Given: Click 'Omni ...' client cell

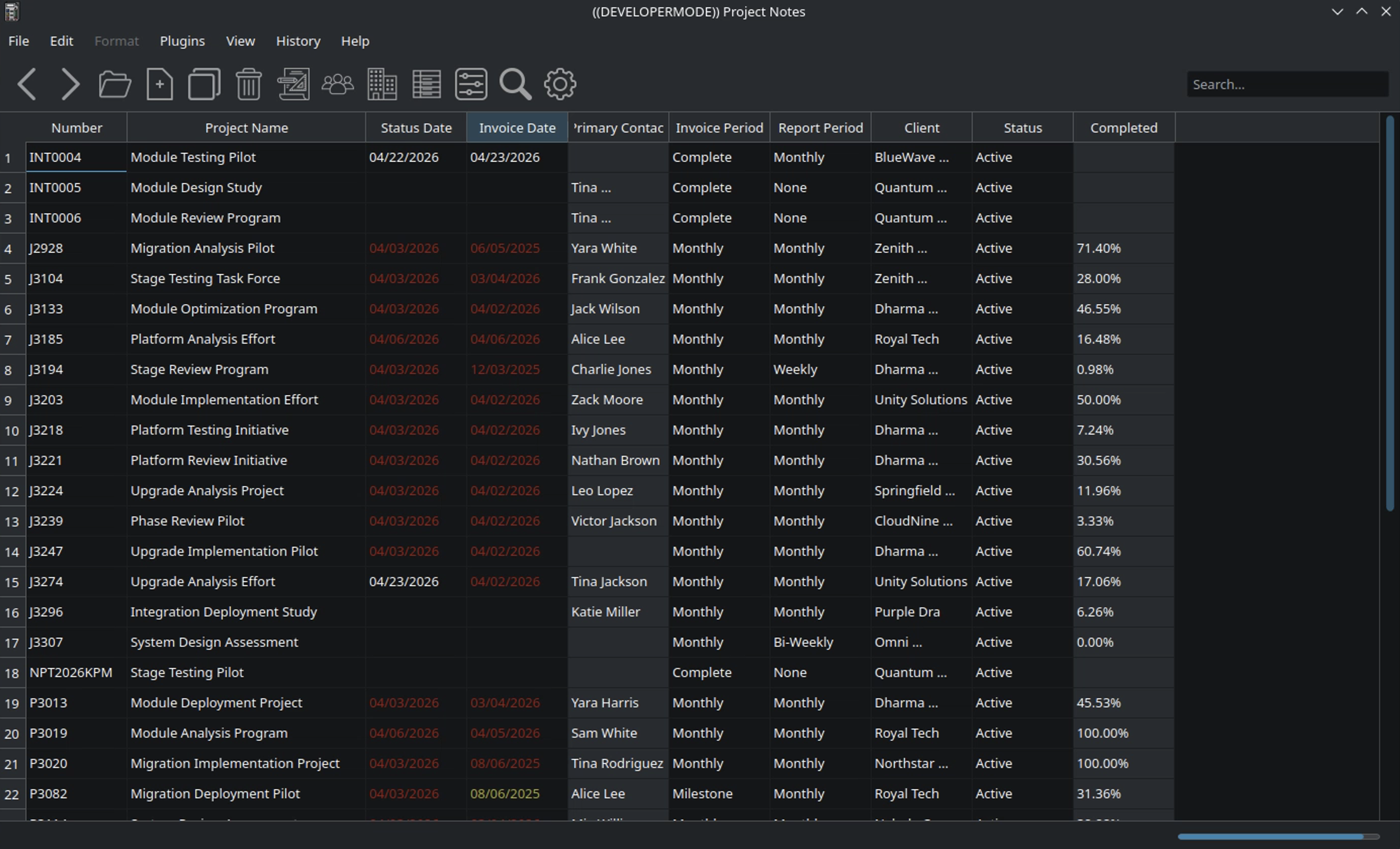Looking at the screenshot, I should [x=922, y=642].
